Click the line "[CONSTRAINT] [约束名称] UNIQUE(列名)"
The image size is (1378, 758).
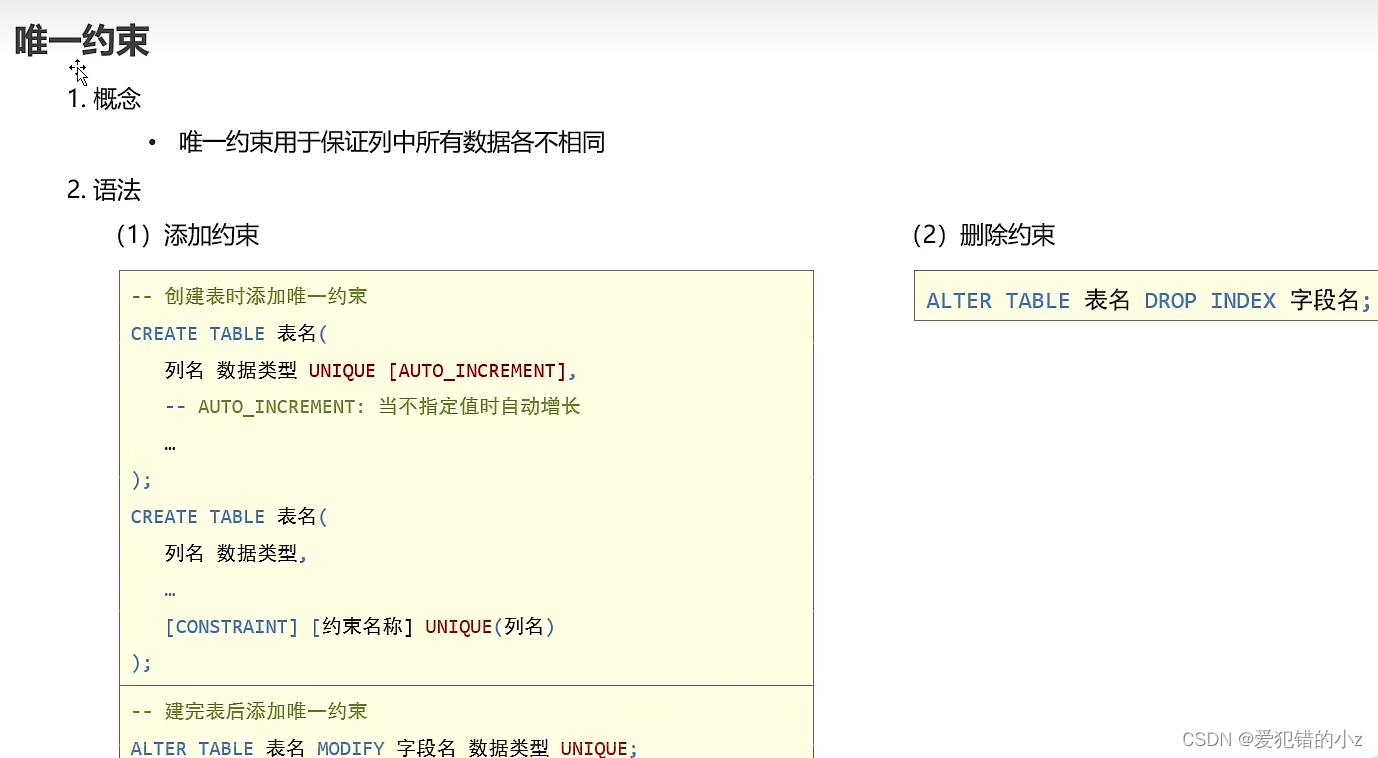coord(360,627)
